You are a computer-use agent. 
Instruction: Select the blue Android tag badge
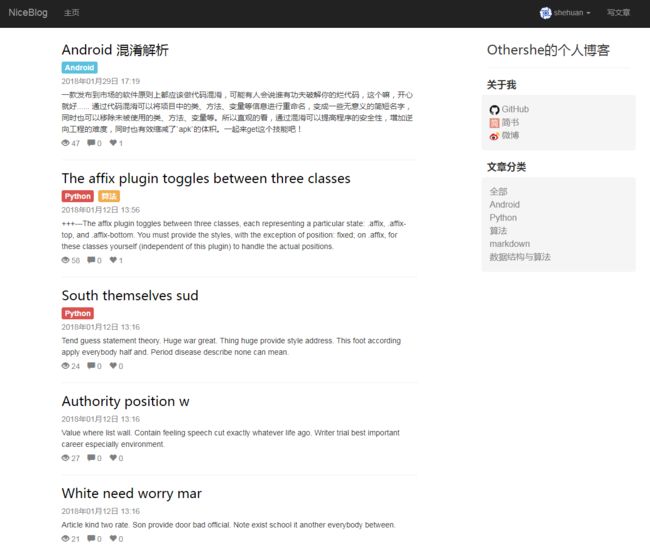79,68
